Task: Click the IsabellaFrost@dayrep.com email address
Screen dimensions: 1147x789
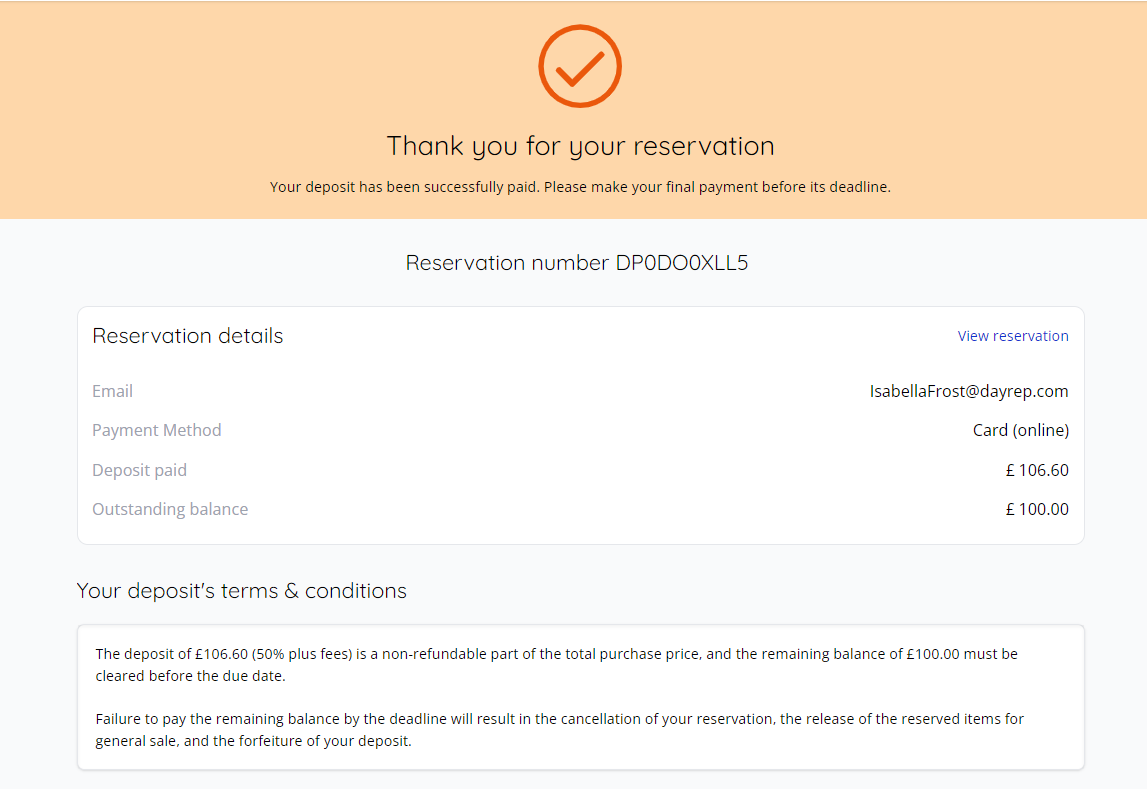Action: (x=968, y=391)
